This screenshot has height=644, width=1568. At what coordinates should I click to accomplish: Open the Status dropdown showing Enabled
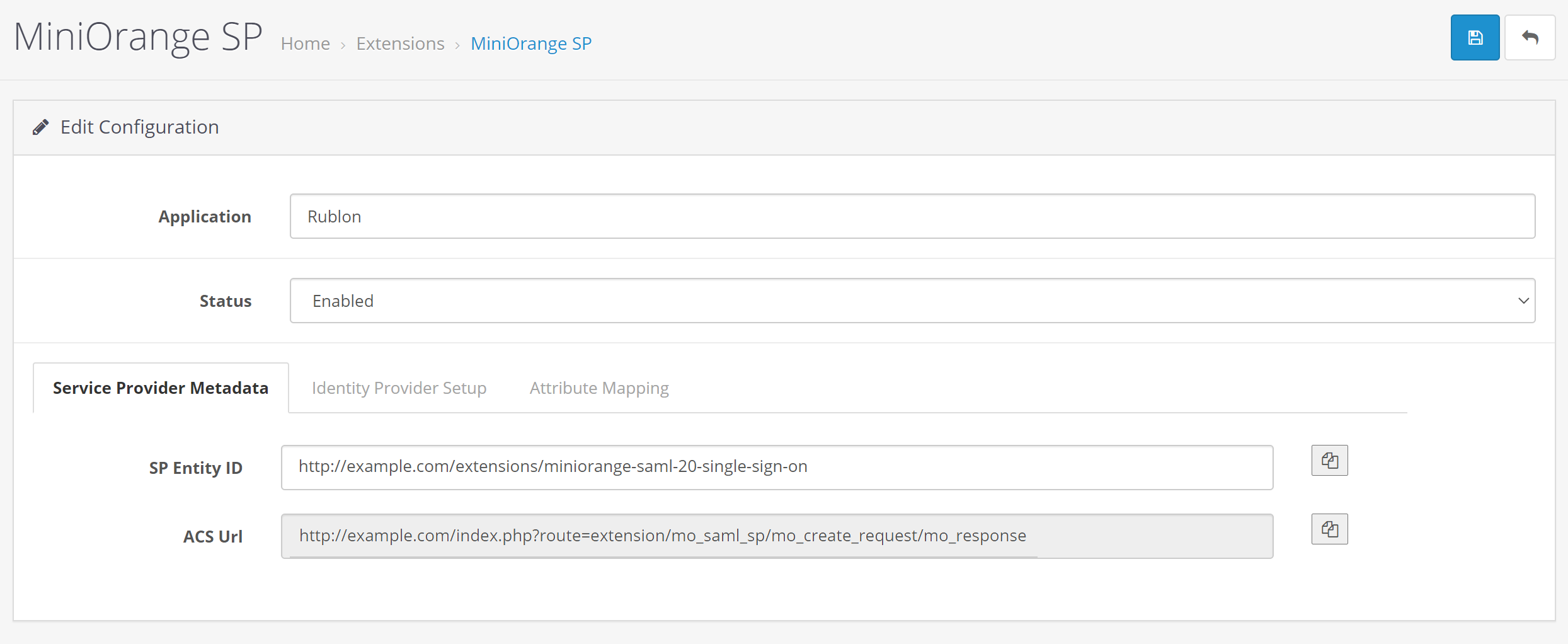(x=912, y=301)
